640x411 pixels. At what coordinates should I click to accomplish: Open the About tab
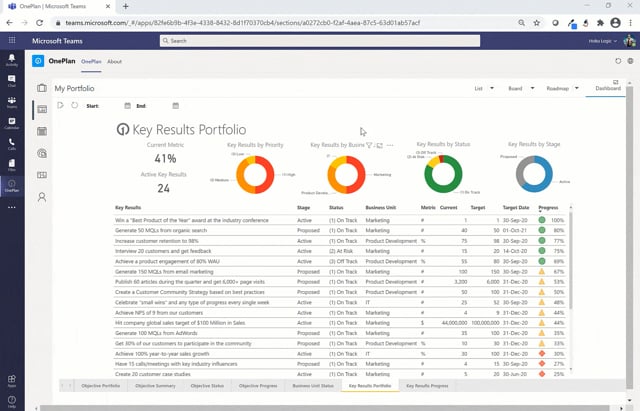[114, 62]
